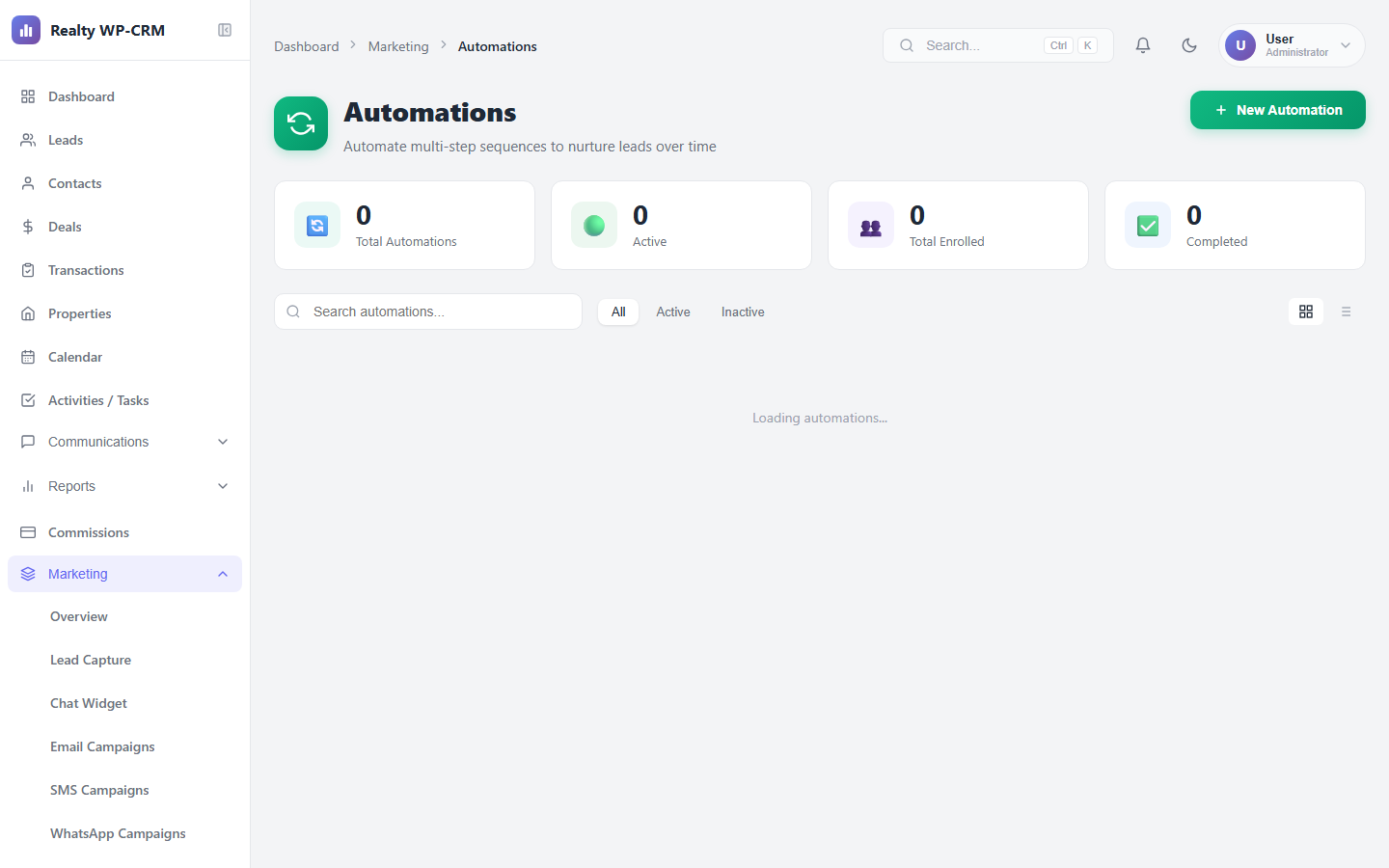Image resolution: width=1389 pixels, height=868 pixels.
Task: Expand the Reports submenu chevron
Action: pyautogui.click(x=223, y=486)
